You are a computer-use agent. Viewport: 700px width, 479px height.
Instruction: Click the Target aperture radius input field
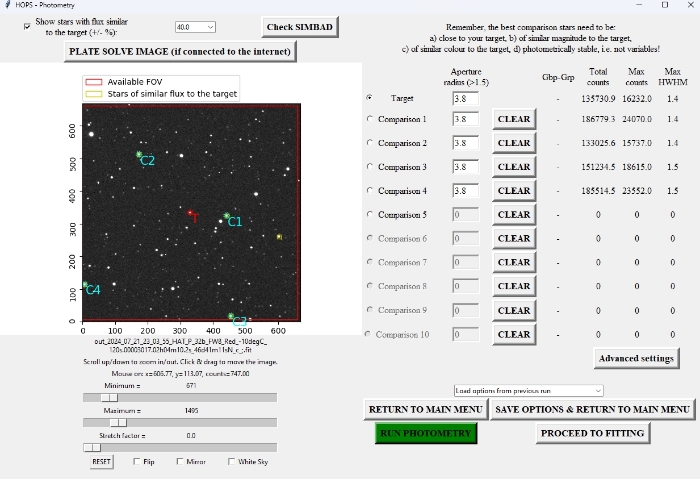click(x=465, y=99)
